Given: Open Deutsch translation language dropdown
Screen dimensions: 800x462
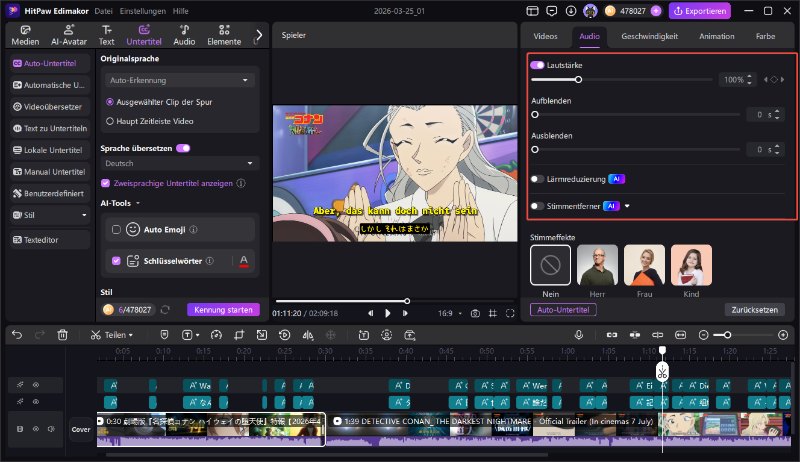Looking at the screenshot, I should (x=179, y=163).
